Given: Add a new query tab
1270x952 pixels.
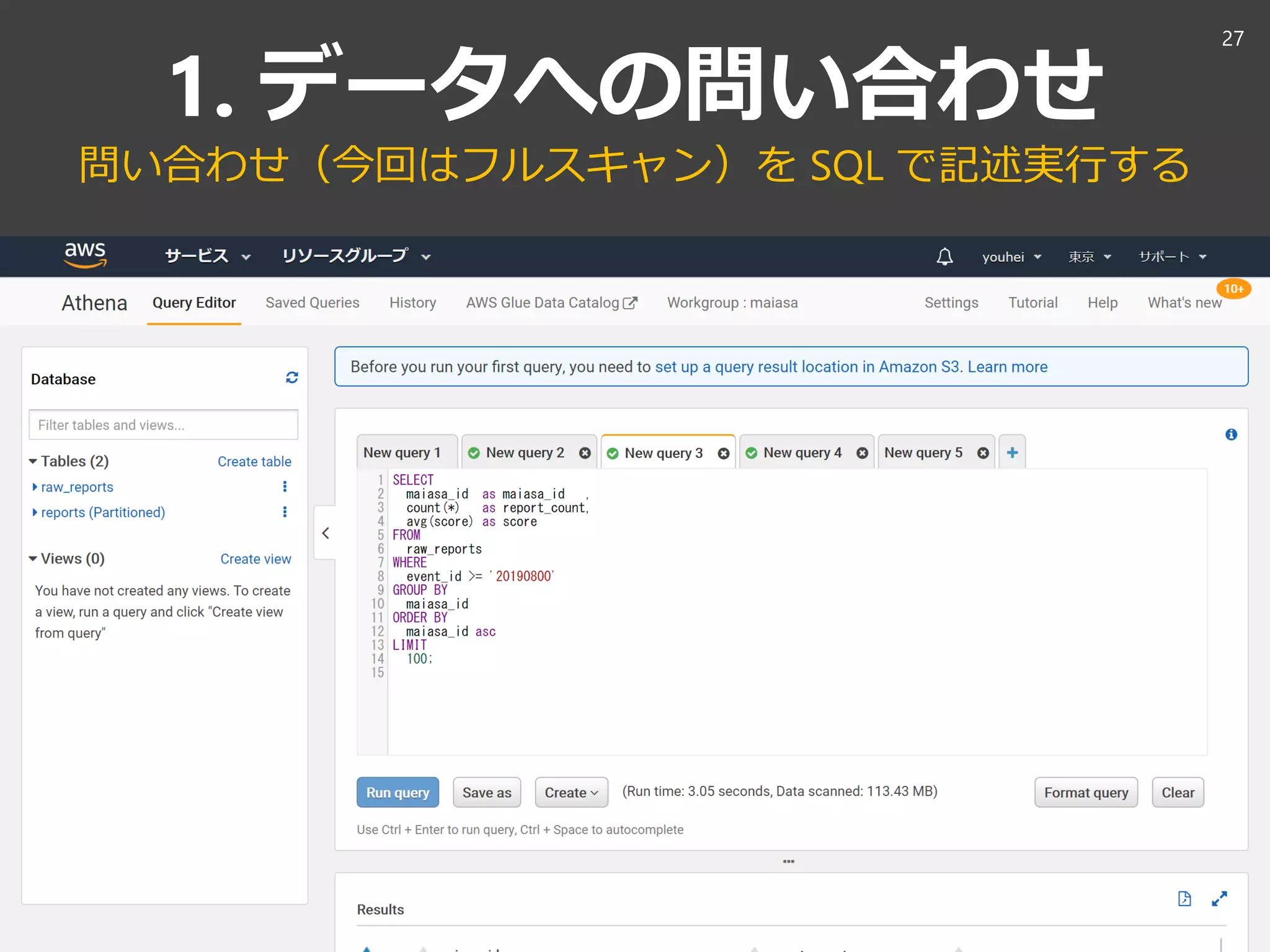Looking at the screenshot, I should point(1012,452).
